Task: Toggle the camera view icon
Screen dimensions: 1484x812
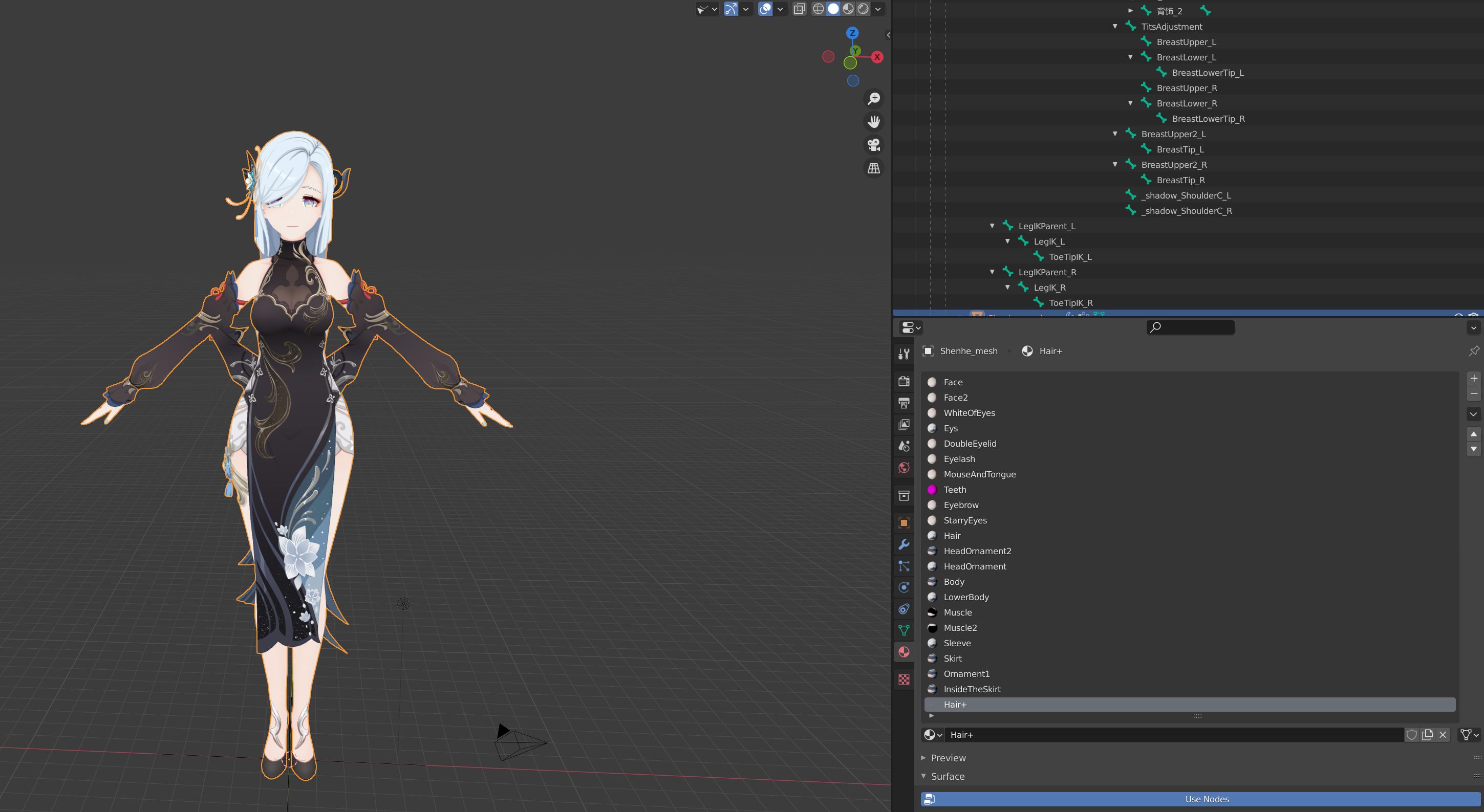Action: click(874, 145)
